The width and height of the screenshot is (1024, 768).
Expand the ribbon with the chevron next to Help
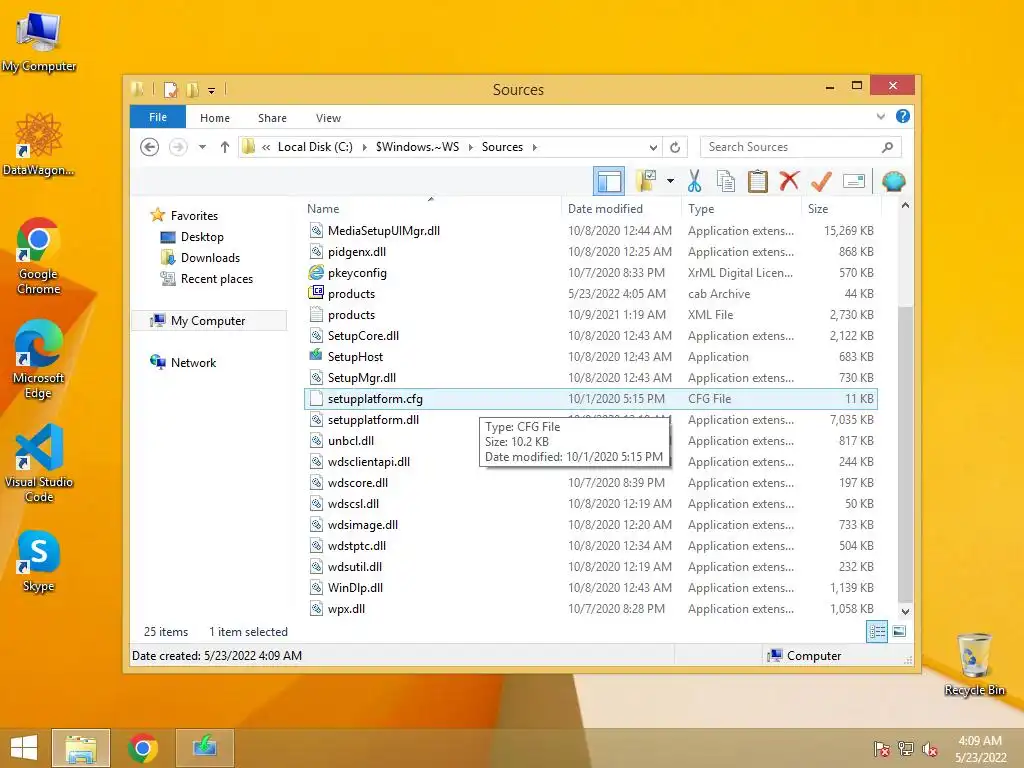click(x=880, y=116)
